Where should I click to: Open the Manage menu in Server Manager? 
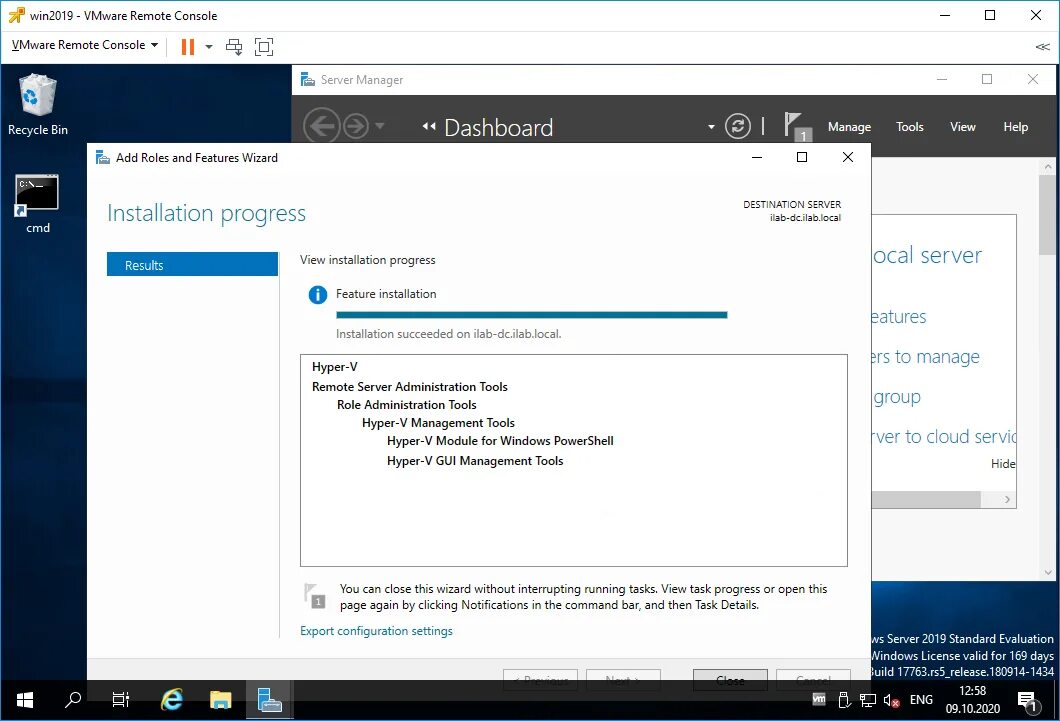(849, 127)
